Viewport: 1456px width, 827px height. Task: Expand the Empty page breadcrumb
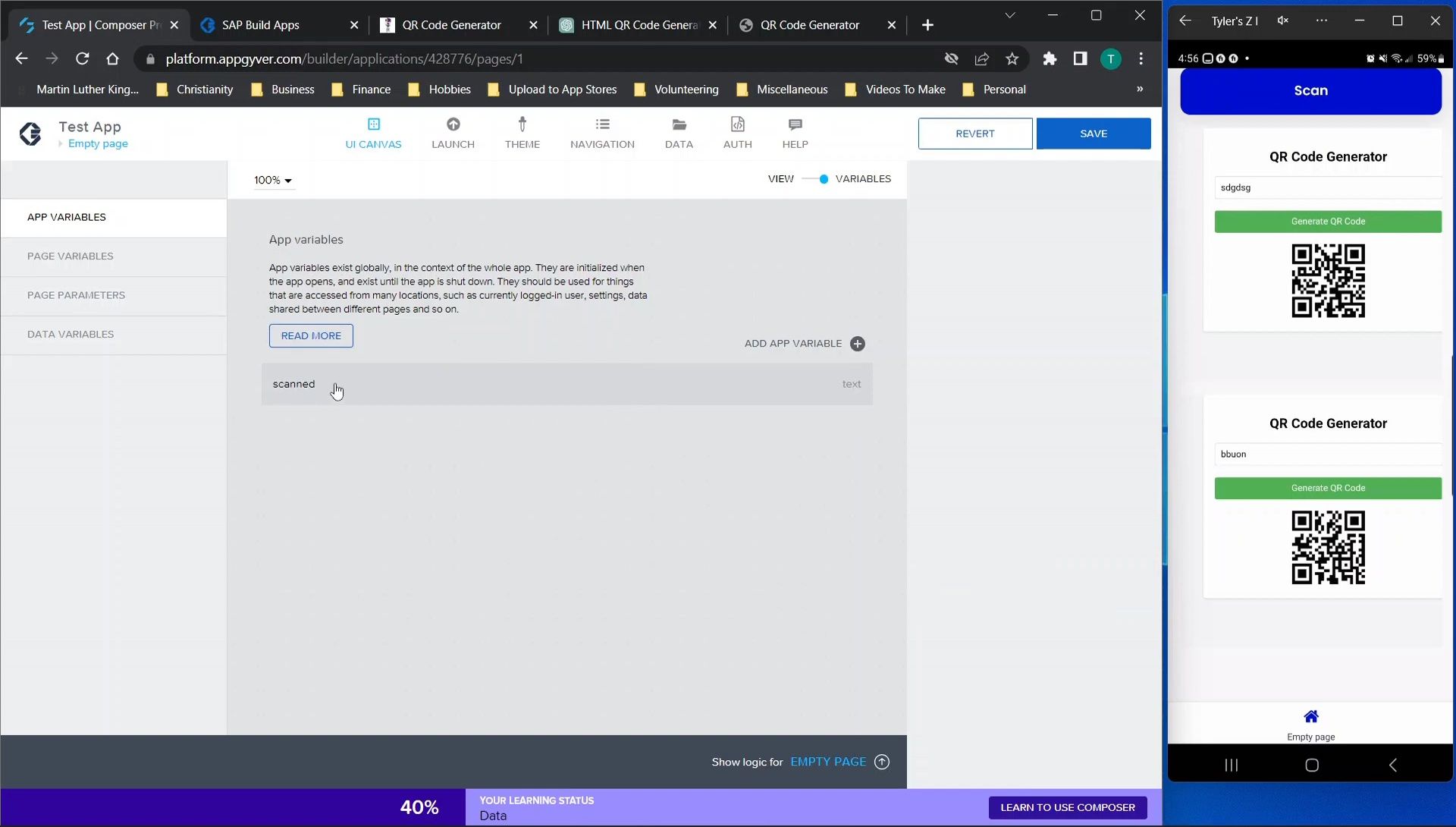(x=98, y=143)
